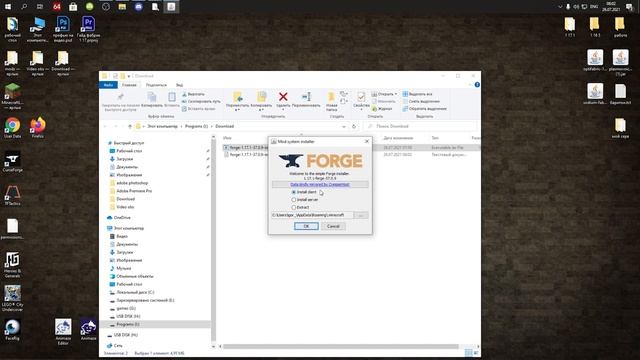Click the Date modified column header
The width and height of the screenshot is (640, 360).
point(398,138)
